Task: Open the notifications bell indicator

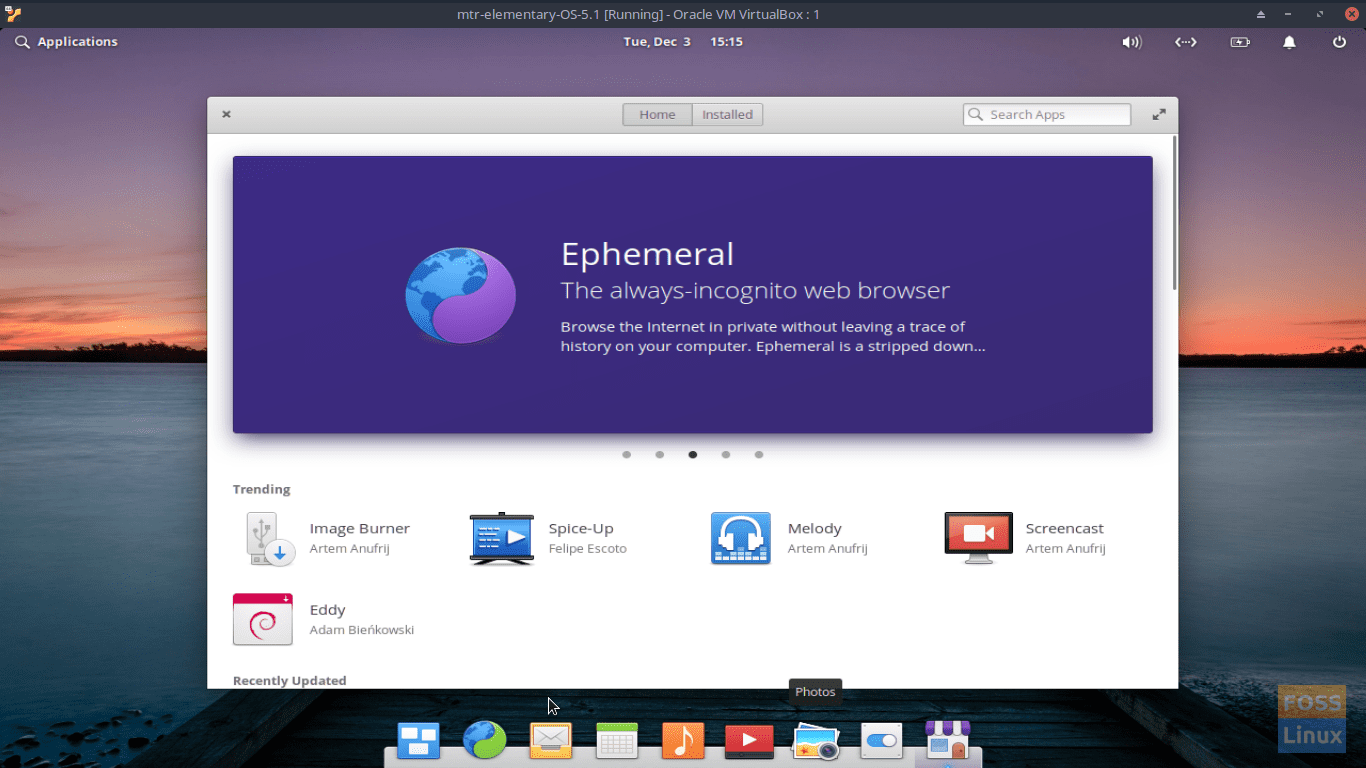Action: [1290, 42]
